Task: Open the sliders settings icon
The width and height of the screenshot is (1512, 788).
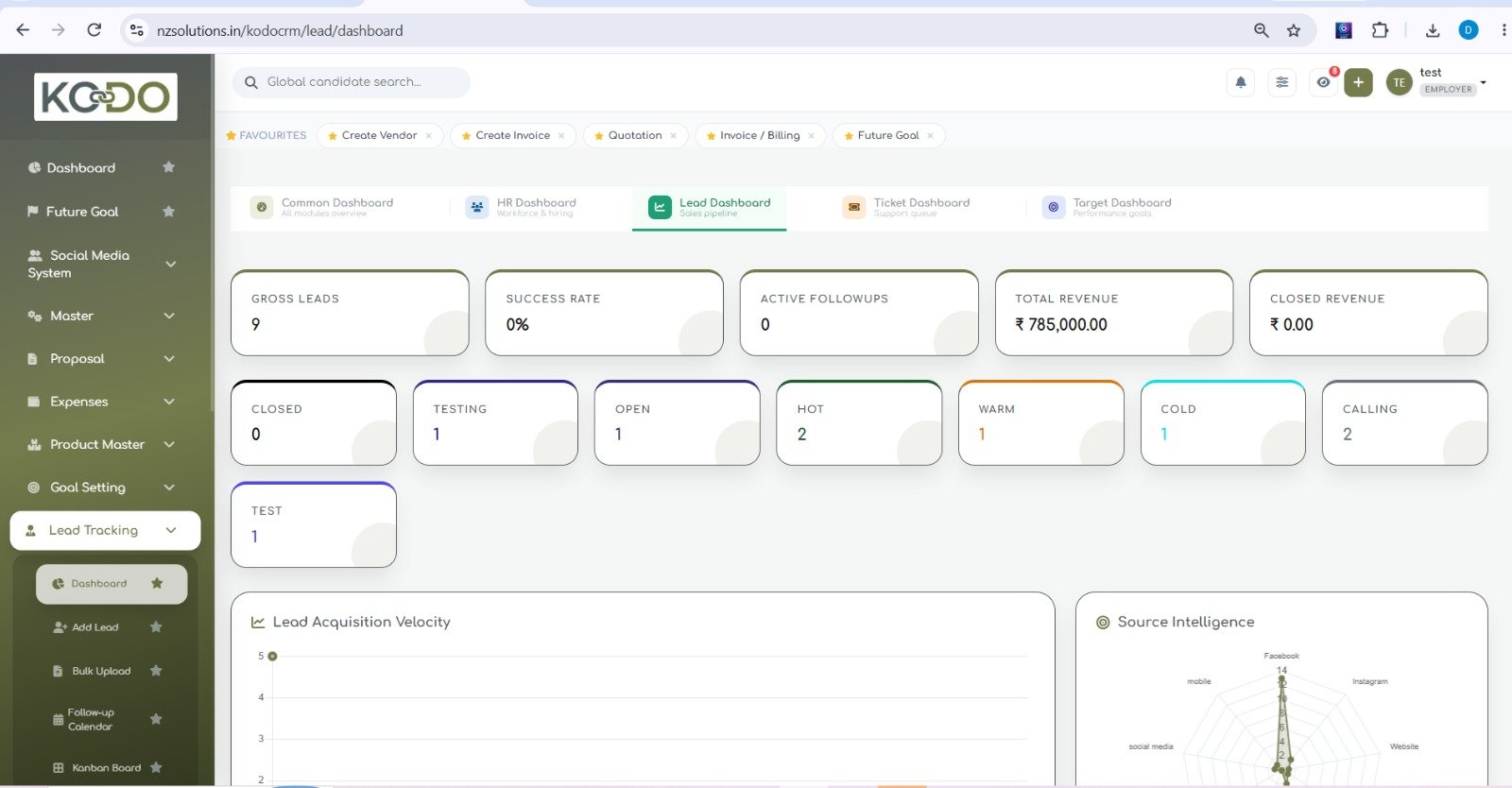Action: click(1282, 82)
